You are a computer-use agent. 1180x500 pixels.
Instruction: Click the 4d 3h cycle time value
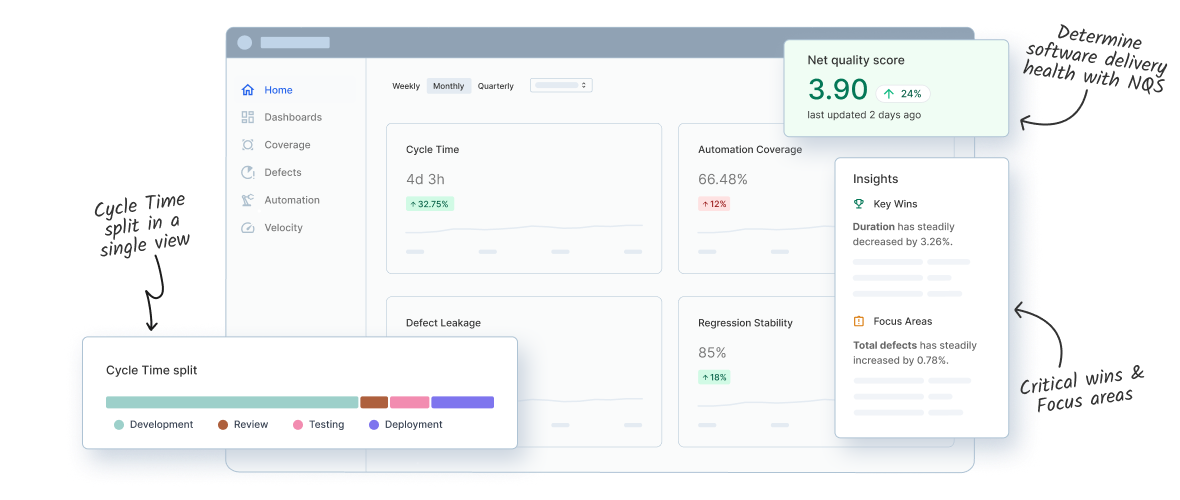[425, 179]
